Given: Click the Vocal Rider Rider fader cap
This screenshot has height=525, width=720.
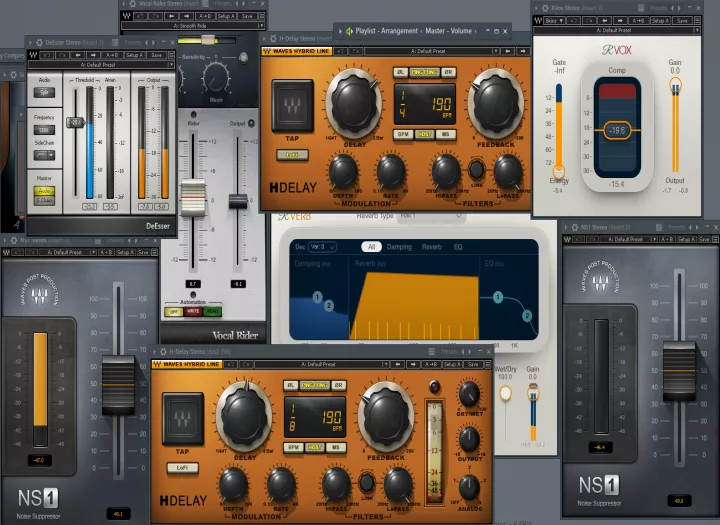Looking at the screenshot, I should [193, 198].
